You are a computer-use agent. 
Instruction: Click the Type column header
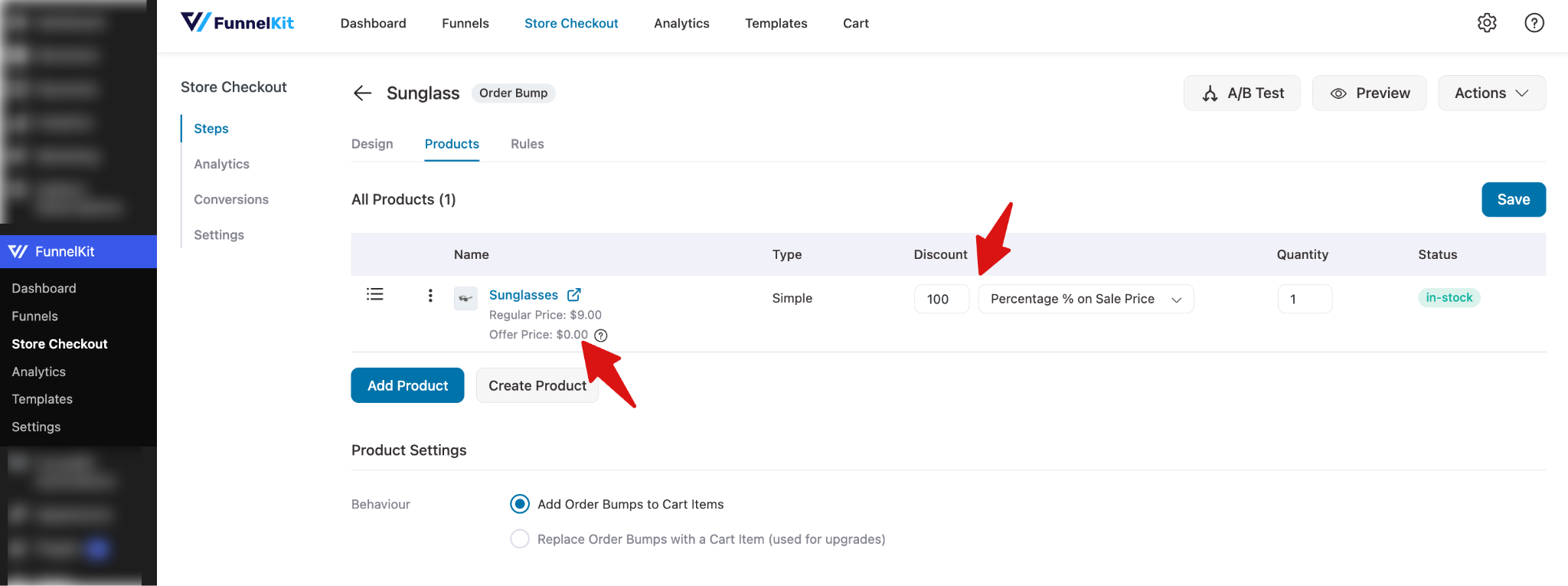[x=787, y=254]
